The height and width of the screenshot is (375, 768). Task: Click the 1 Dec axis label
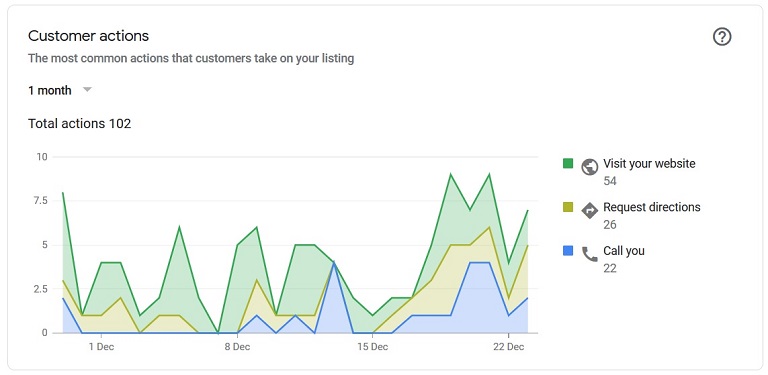coord(101,347)
